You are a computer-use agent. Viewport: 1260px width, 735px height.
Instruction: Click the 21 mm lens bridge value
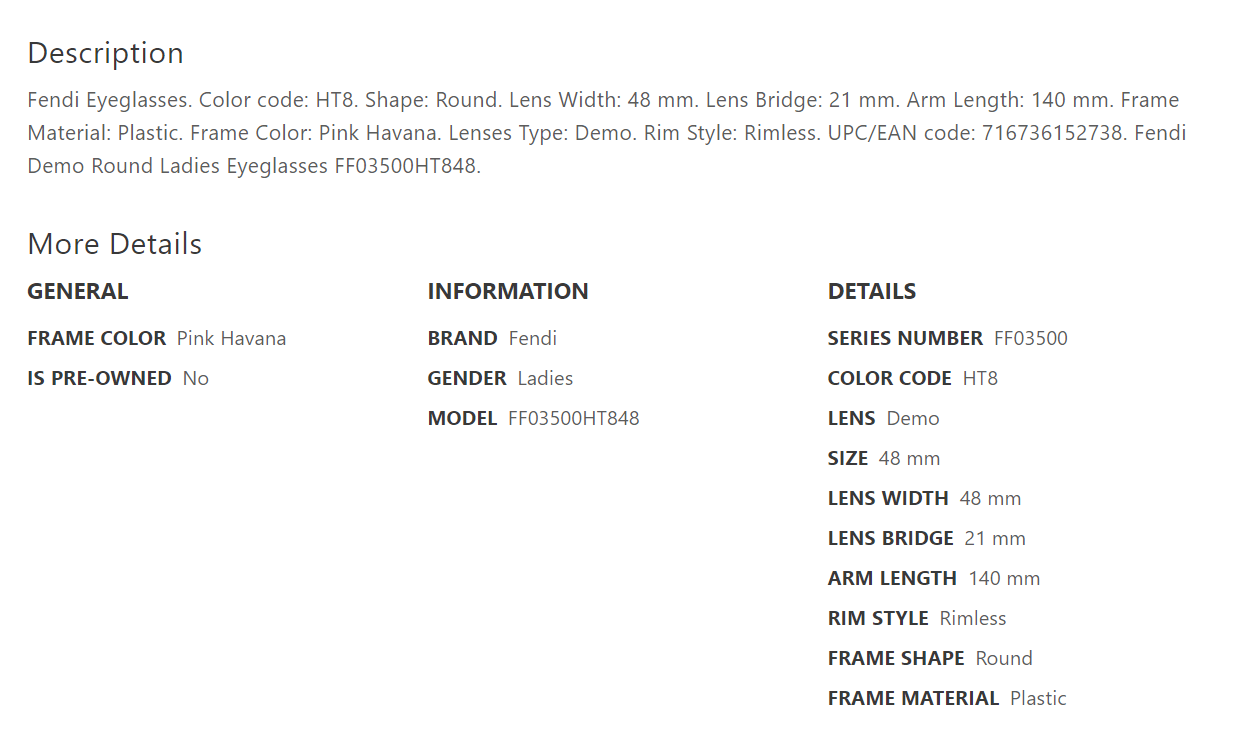[x=995, y=538]
